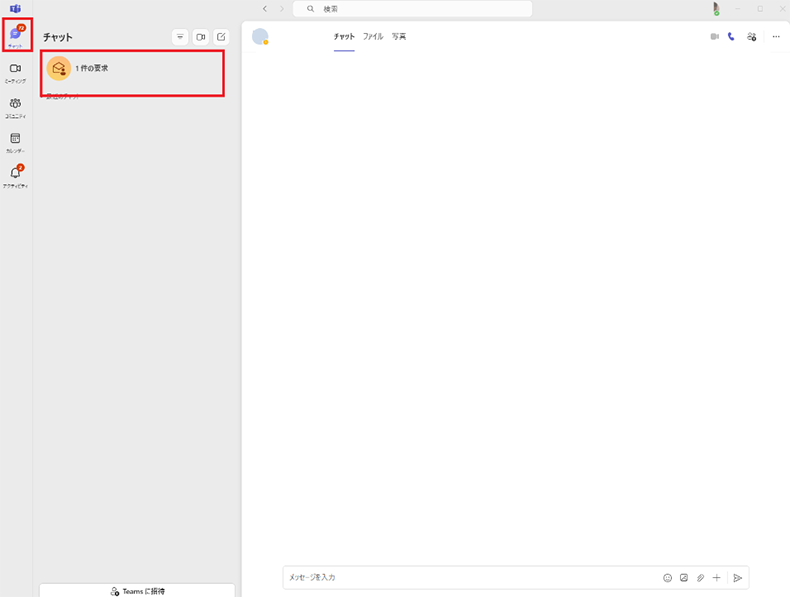Switch to the ファイル tab
The image size is (790, 597).
click(372, 37)
